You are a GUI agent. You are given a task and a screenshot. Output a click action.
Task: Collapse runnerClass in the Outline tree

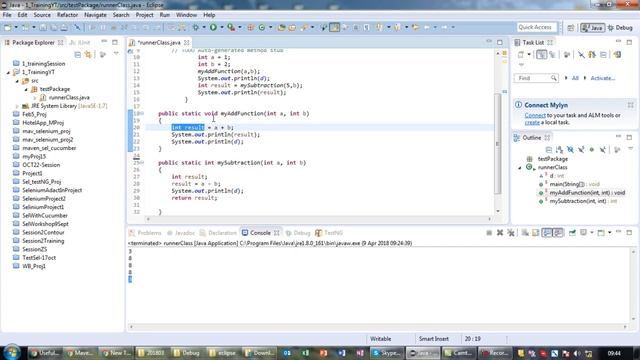click(x=520, y=168)
